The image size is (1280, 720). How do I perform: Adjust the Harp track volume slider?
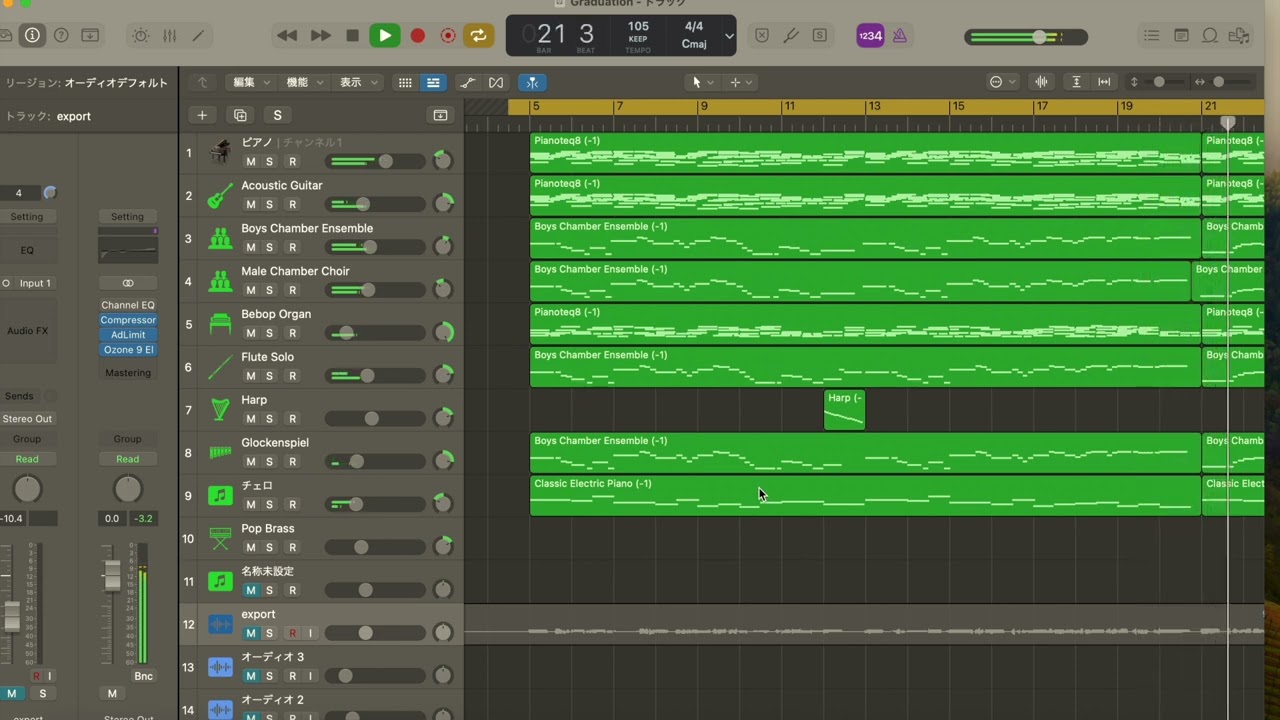[374, 419]
